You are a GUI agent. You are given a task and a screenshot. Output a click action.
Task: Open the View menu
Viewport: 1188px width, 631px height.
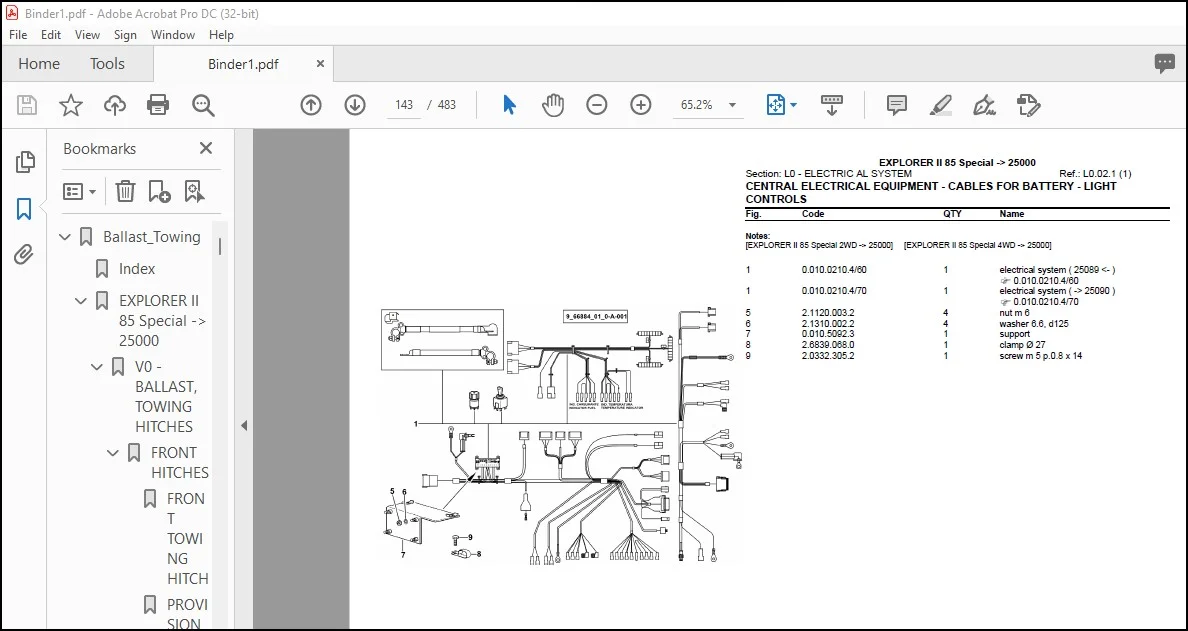(x=87, y=35)
